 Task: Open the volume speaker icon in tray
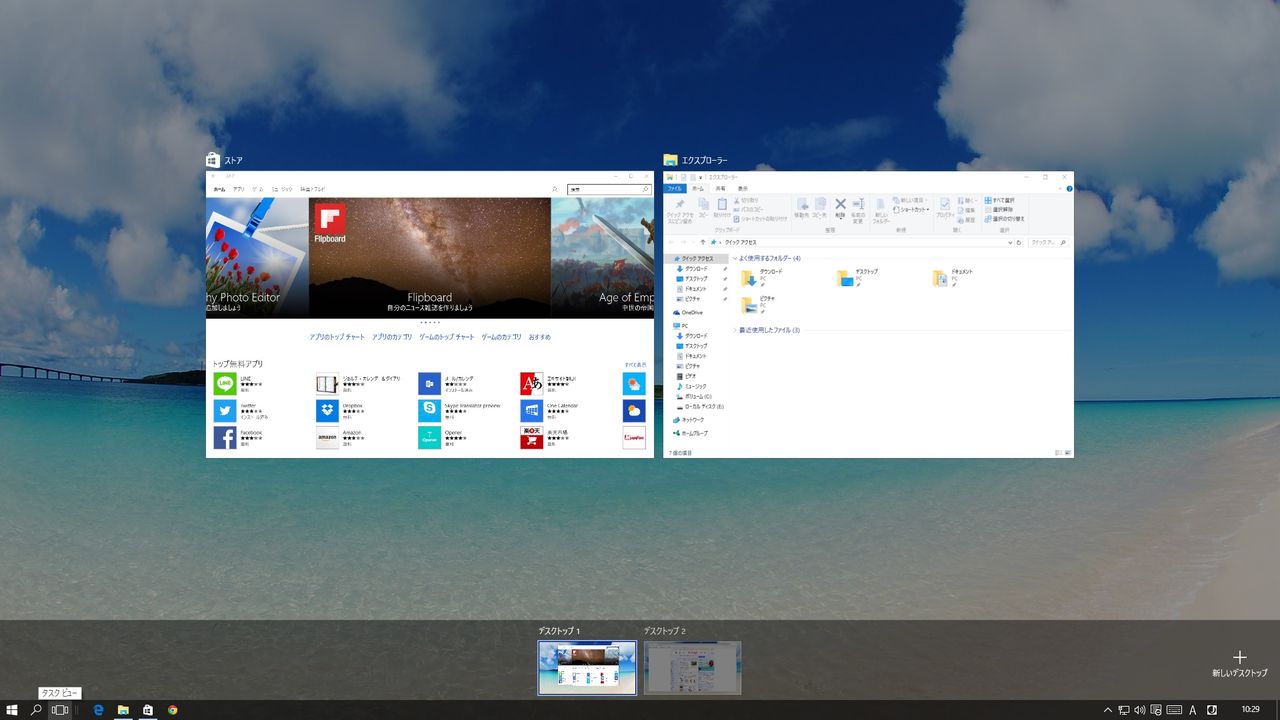point(1140,710)
